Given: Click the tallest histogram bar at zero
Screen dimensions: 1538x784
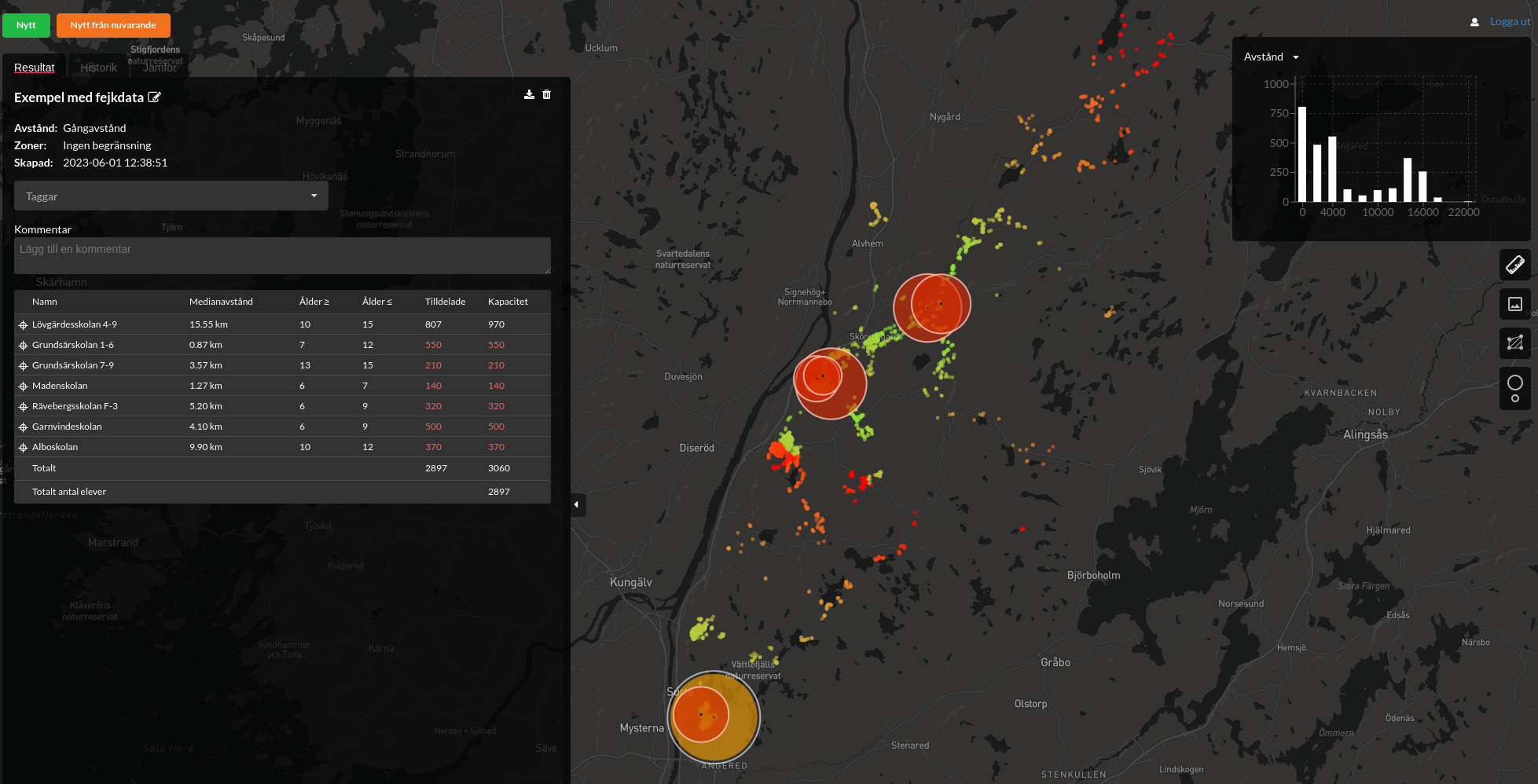Looking at the screenshot, I should click(x=1302, y=154).
